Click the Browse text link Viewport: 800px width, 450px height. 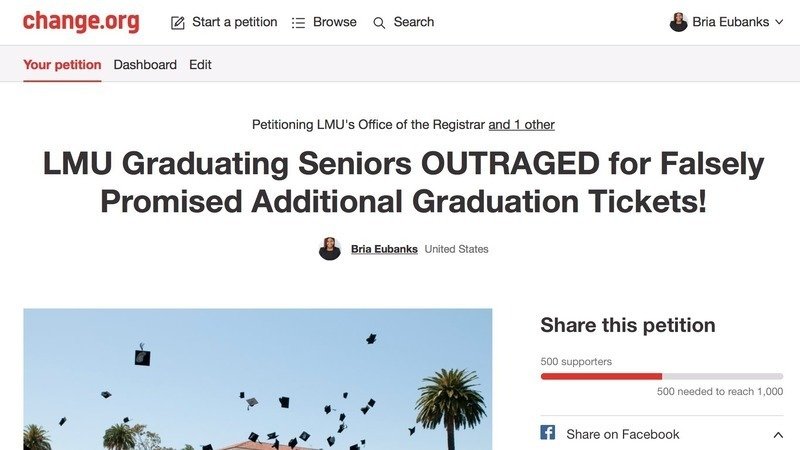click(334, 22)
